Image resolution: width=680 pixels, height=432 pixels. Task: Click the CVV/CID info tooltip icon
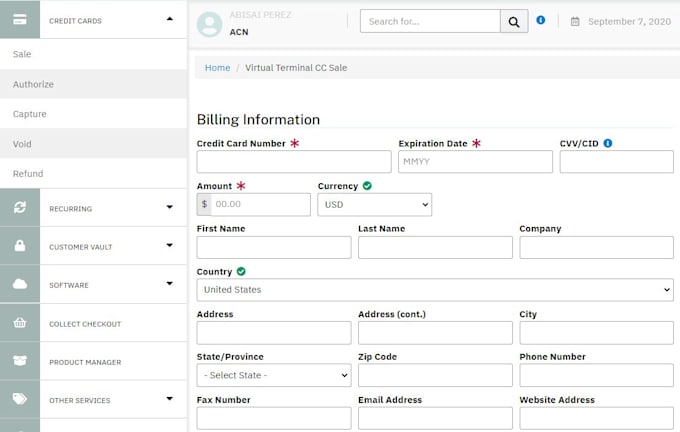(x=608, y=143)
